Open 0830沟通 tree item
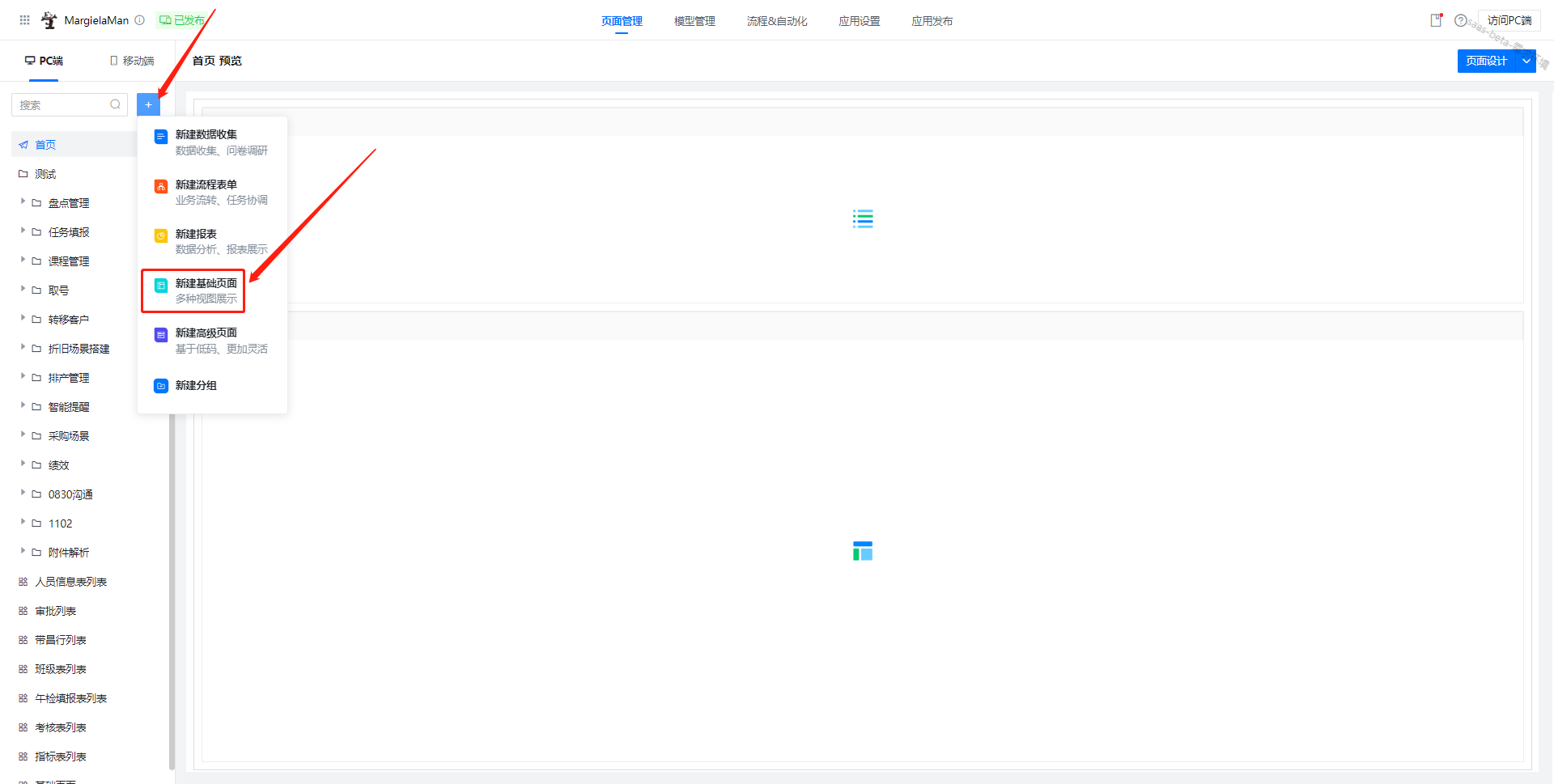This screenshot has width=1554, height=784. tap(70, 494)
